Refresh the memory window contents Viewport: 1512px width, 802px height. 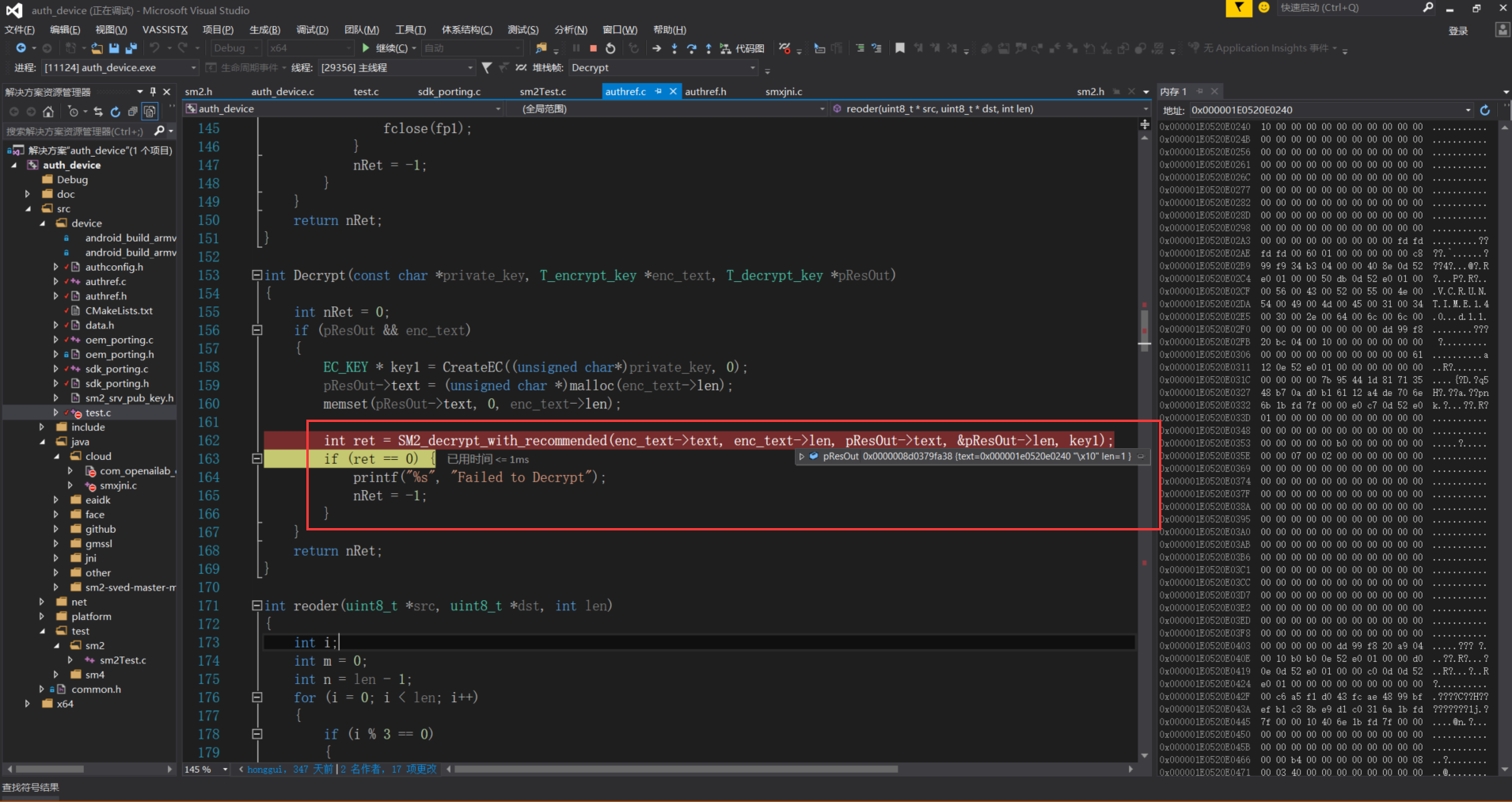click(1484, 110)
